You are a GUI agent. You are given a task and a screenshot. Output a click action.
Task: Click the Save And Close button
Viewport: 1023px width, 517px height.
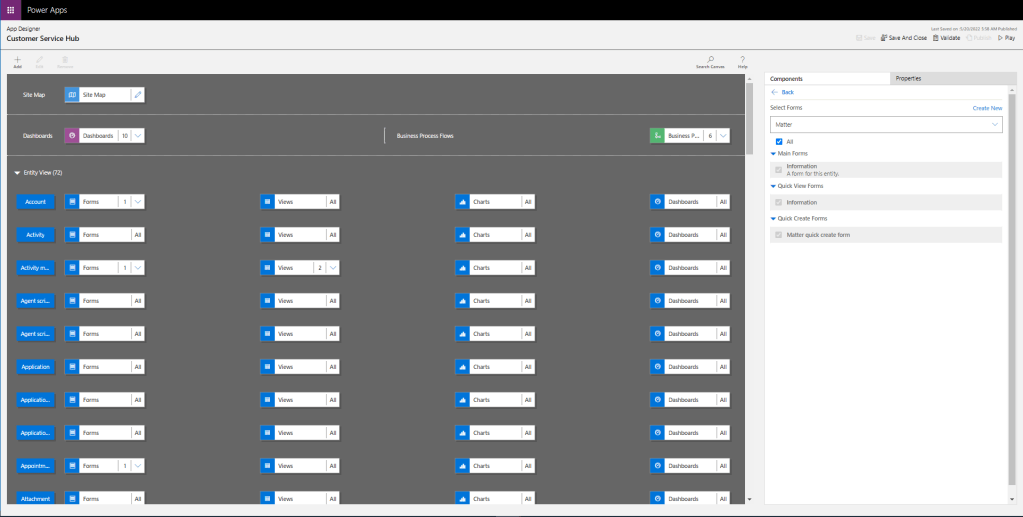[904, 38]
